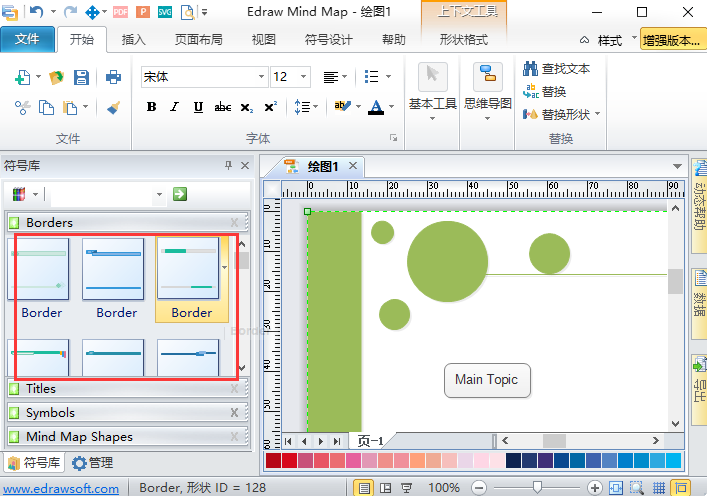Open the 页面布局 ribbon tab
The image size is (707, 496).
point(198,40)
